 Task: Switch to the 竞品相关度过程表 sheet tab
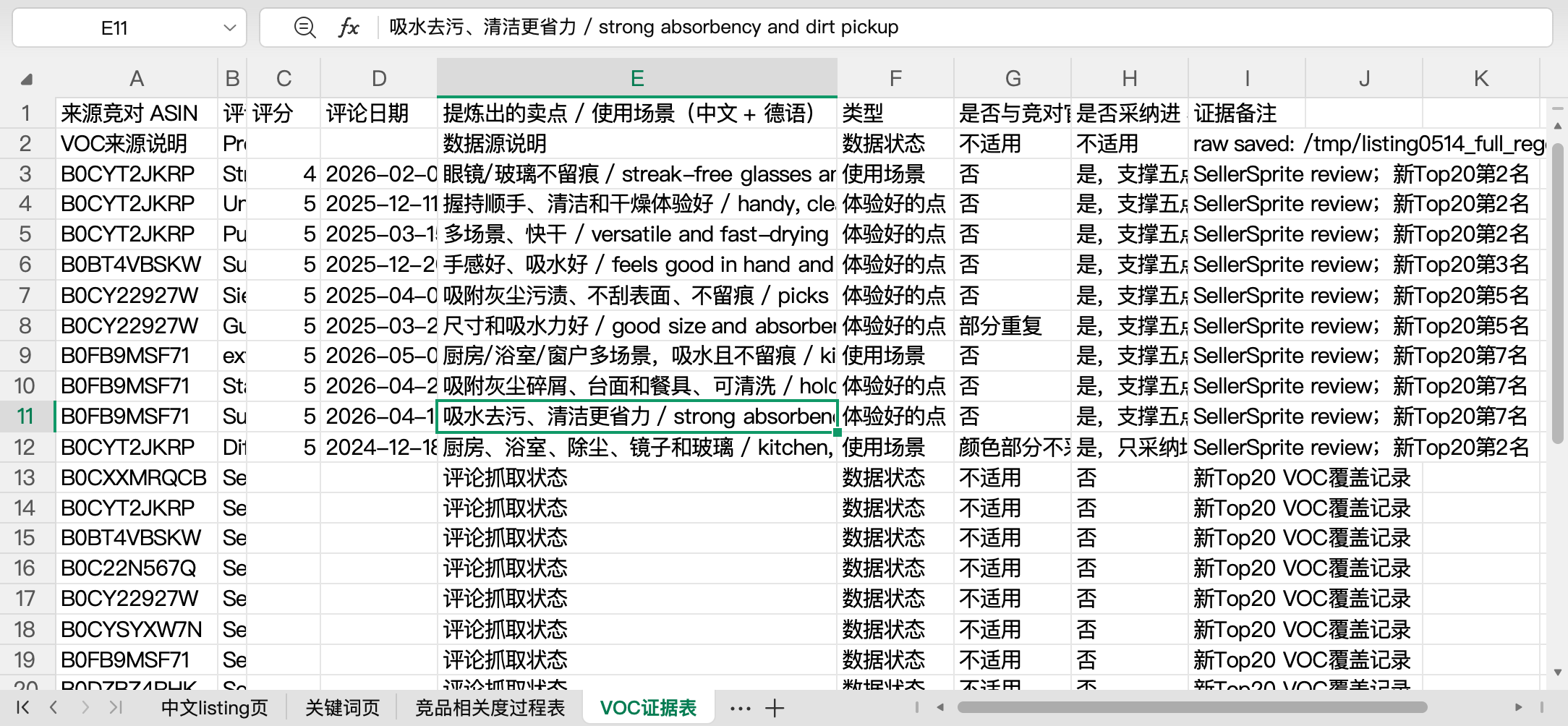pyautogui.click(x=490, y=708)
